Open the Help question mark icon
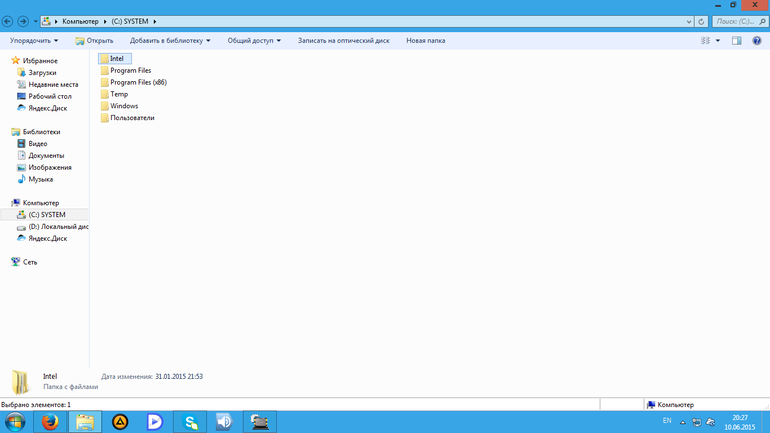 [757, 41]
